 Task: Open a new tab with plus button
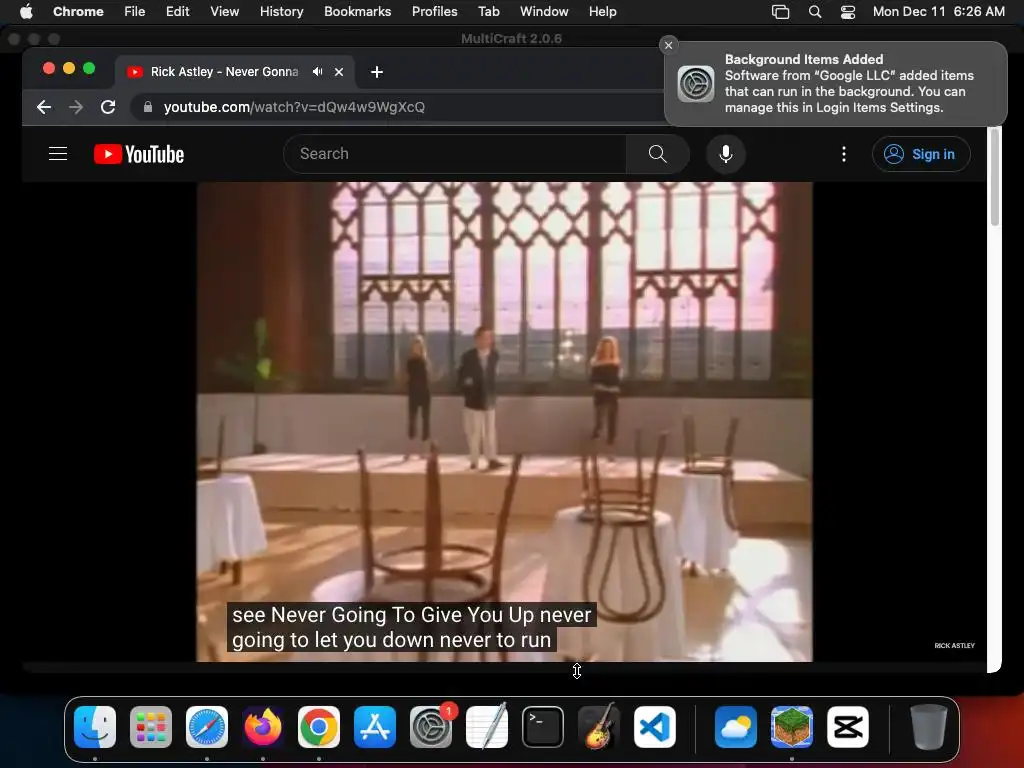click(377, 72)
